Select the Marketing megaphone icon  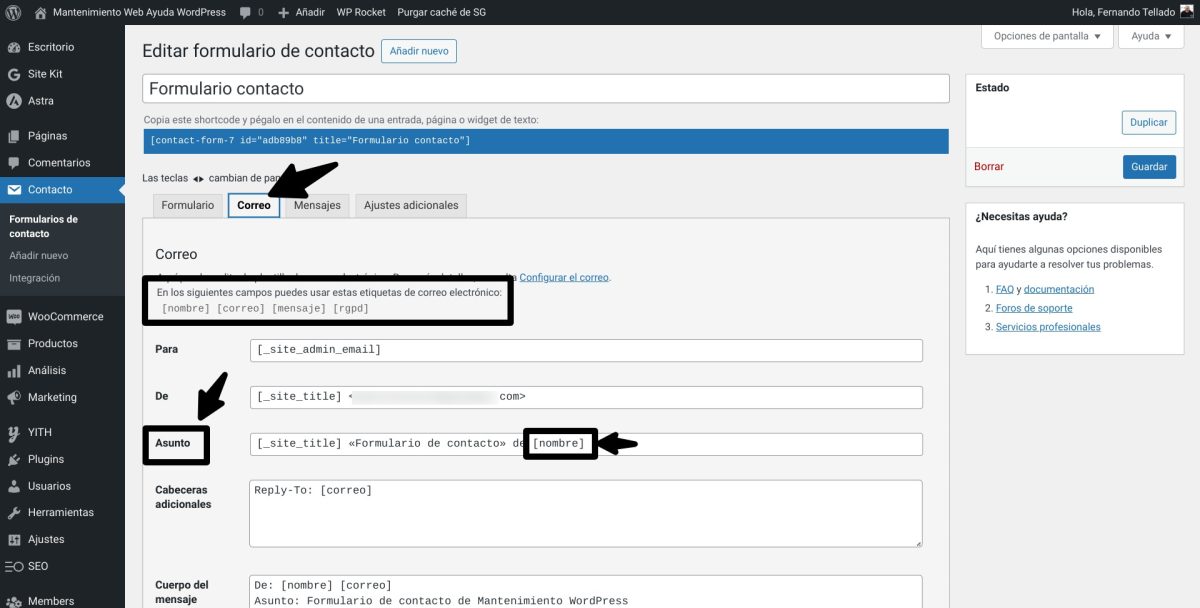tap(14, 397)
